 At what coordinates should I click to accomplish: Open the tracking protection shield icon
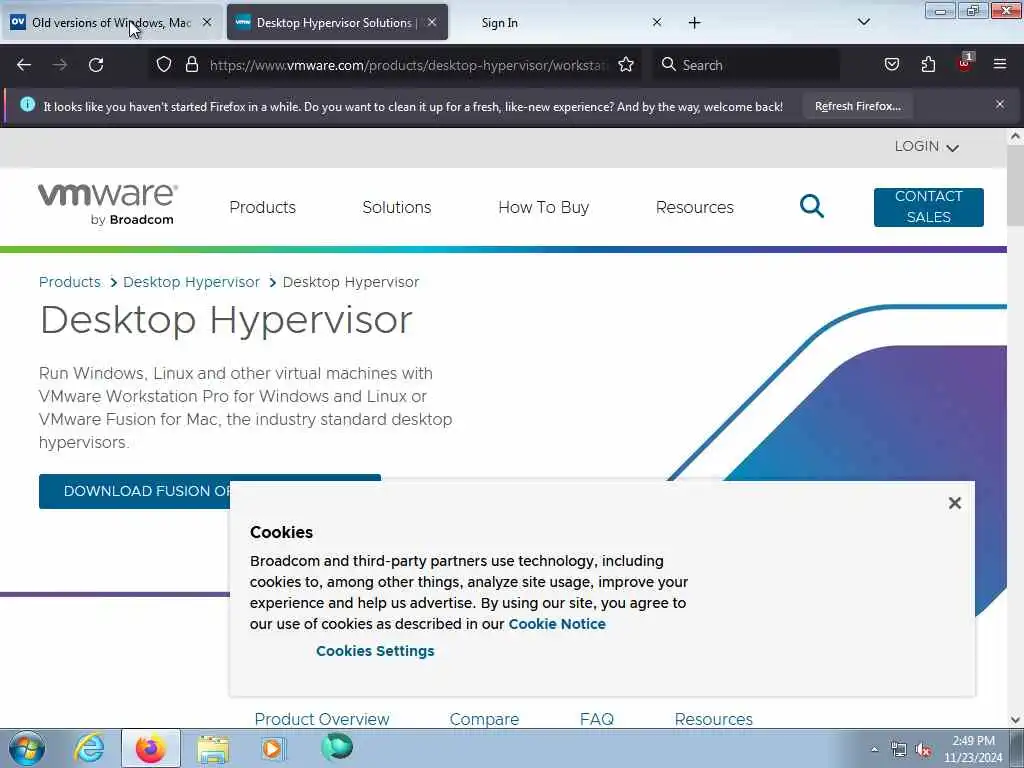(x=164, y=65)
